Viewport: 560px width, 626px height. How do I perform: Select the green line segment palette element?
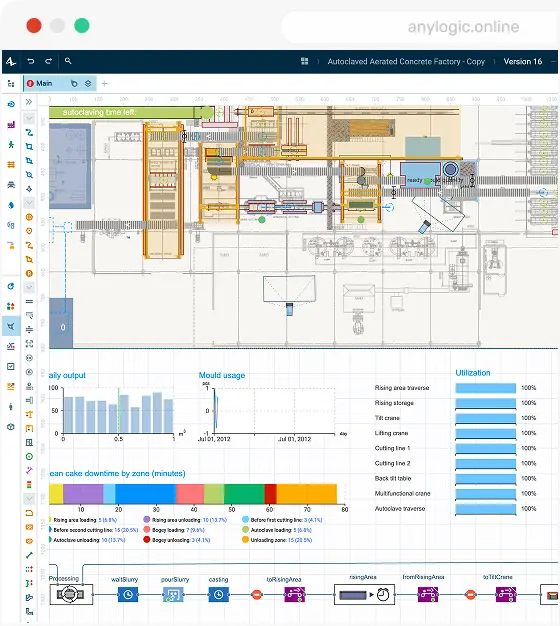coord(29,555)
